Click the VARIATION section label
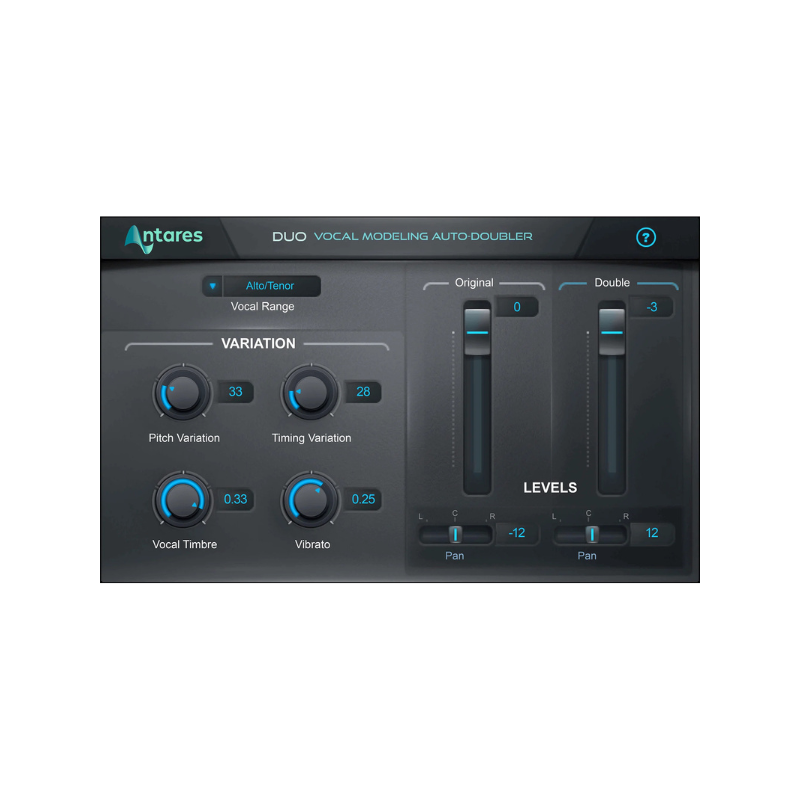 tap(257, 343)
